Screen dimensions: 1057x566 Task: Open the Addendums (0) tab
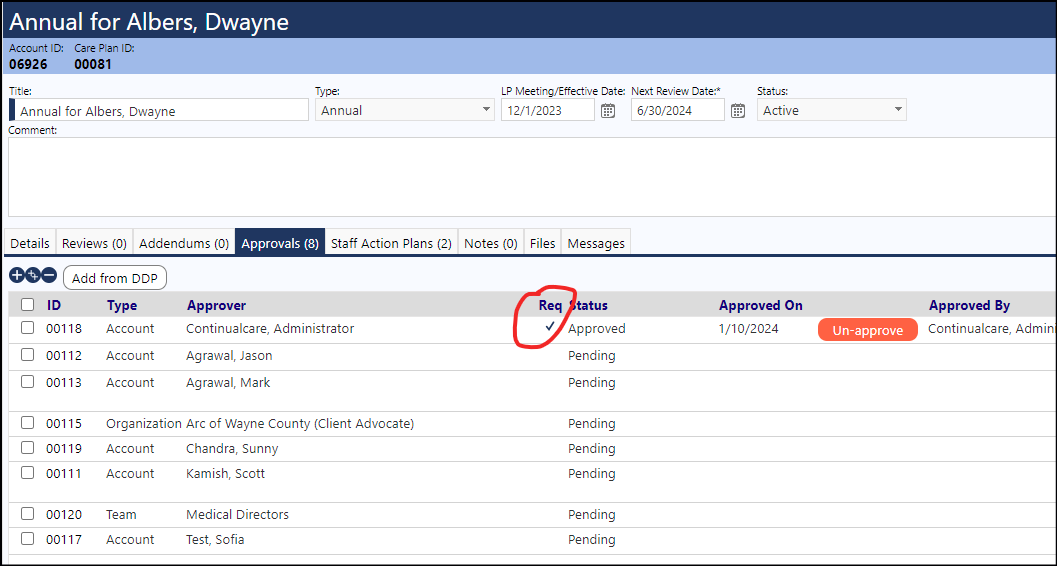(x=184, y=243)
